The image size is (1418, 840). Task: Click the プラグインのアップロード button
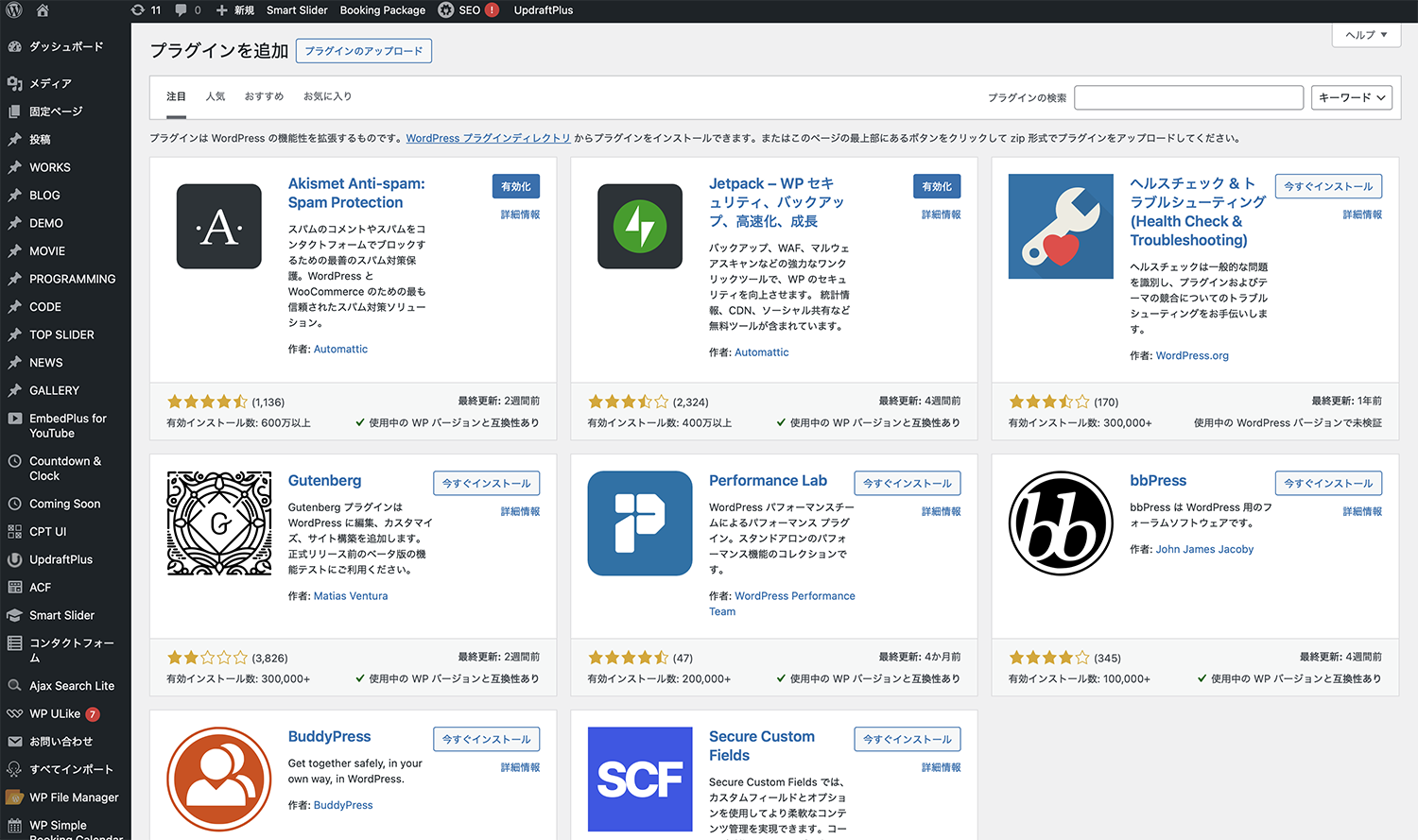pyautogui.click(x=363, y=51)
